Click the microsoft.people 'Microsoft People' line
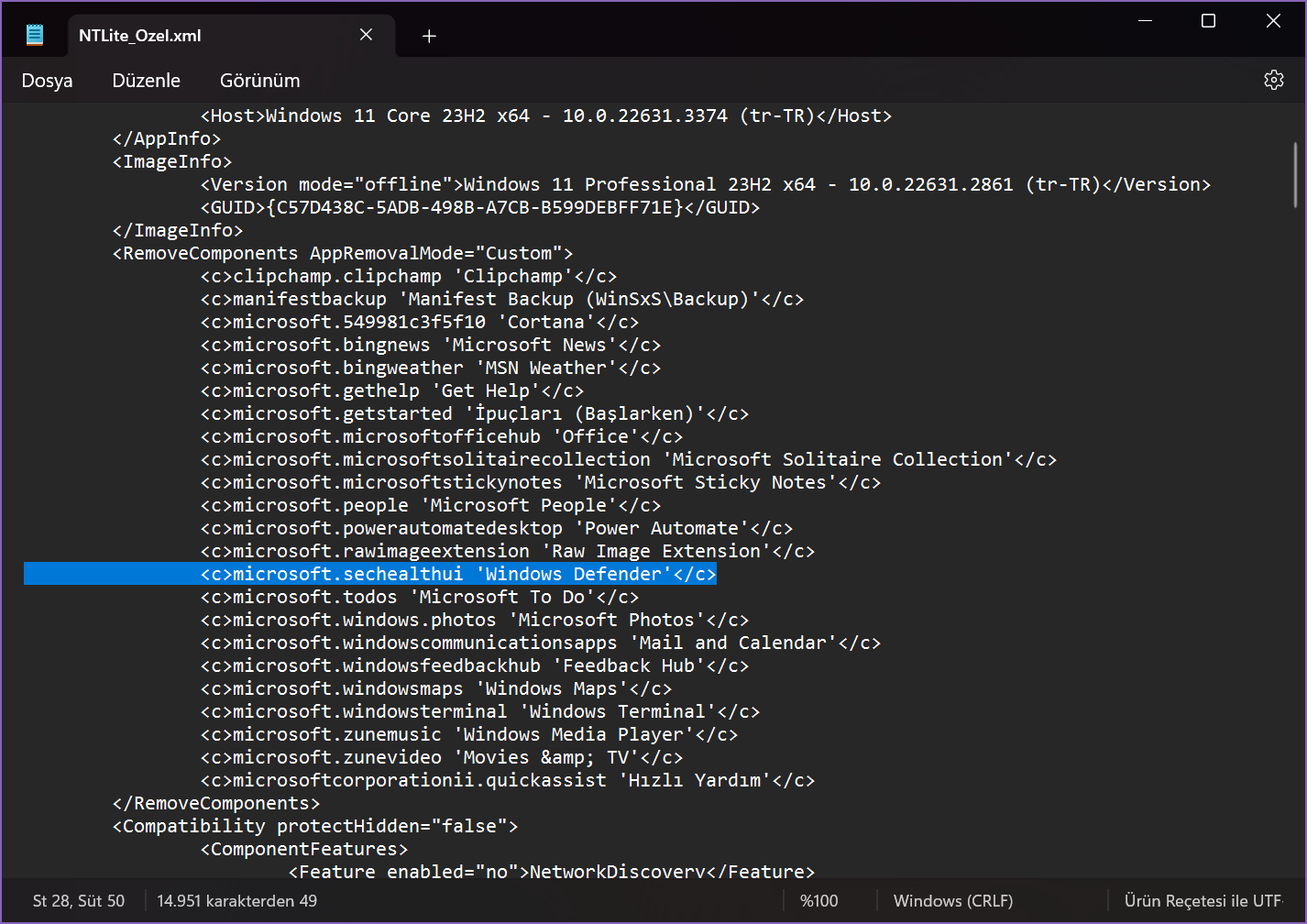The image size is (1307, 924). click(431, 505)
